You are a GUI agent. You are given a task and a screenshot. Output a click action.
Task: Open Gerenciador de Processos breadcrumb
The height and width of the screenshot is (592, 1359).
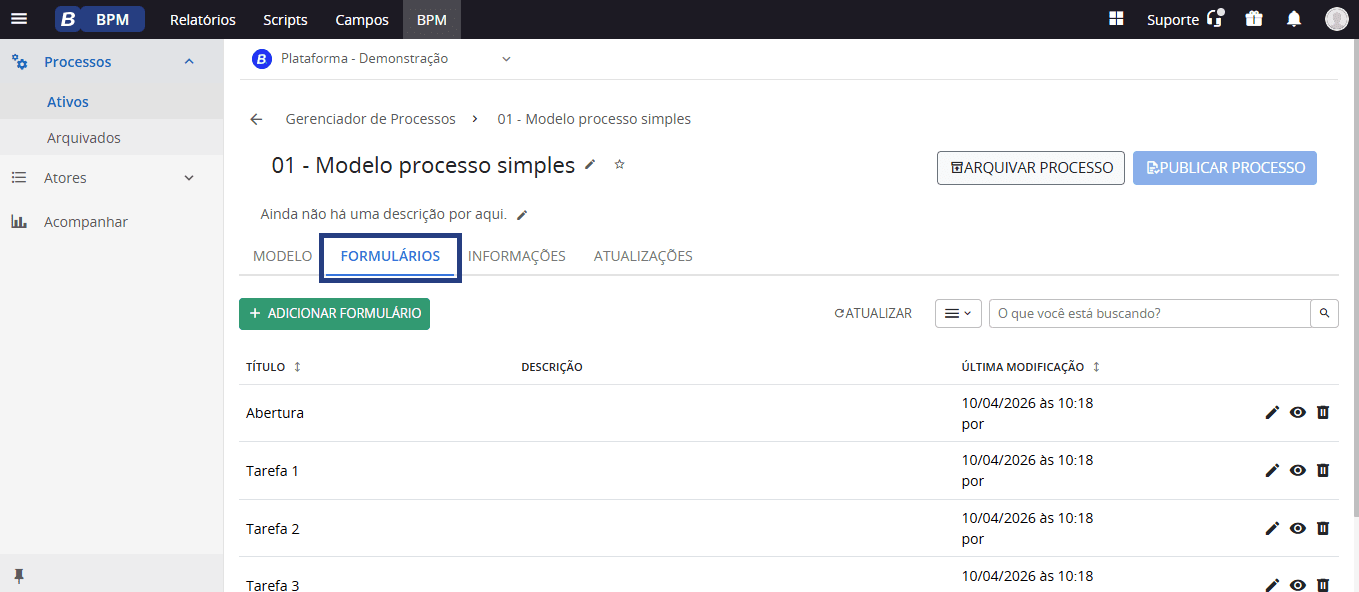tap(371, 119)
